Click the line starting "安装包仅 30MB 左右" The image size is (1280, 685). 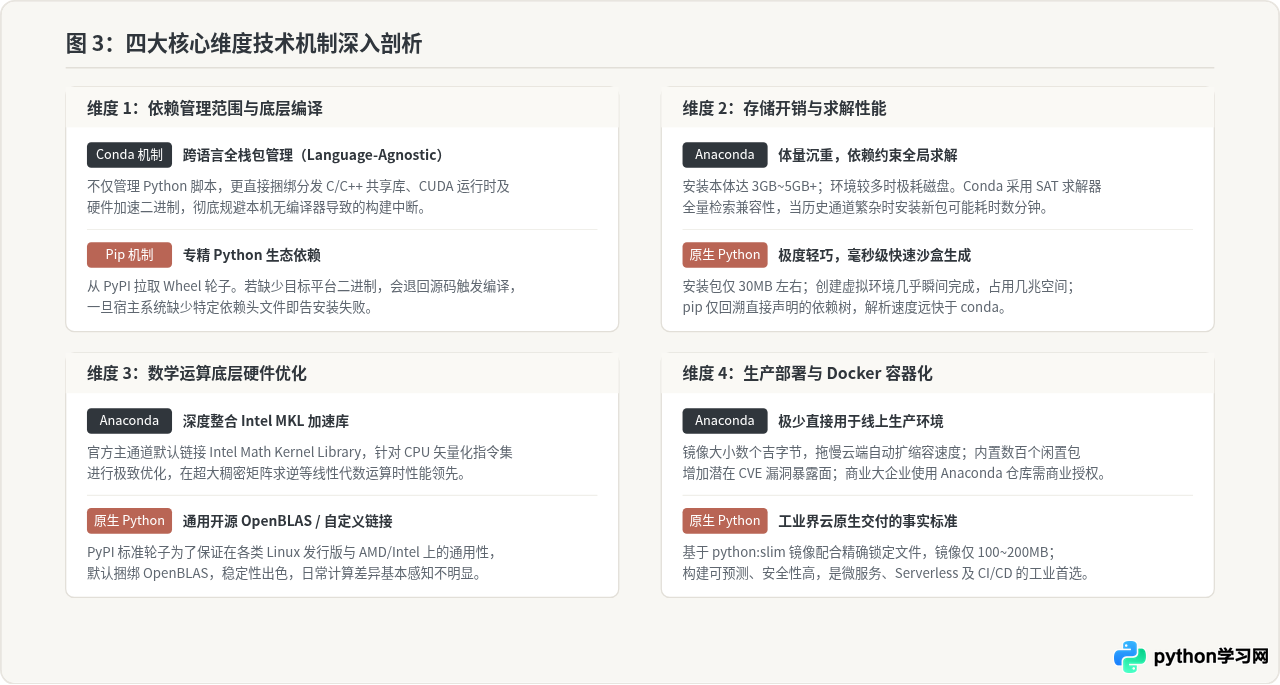879,286
